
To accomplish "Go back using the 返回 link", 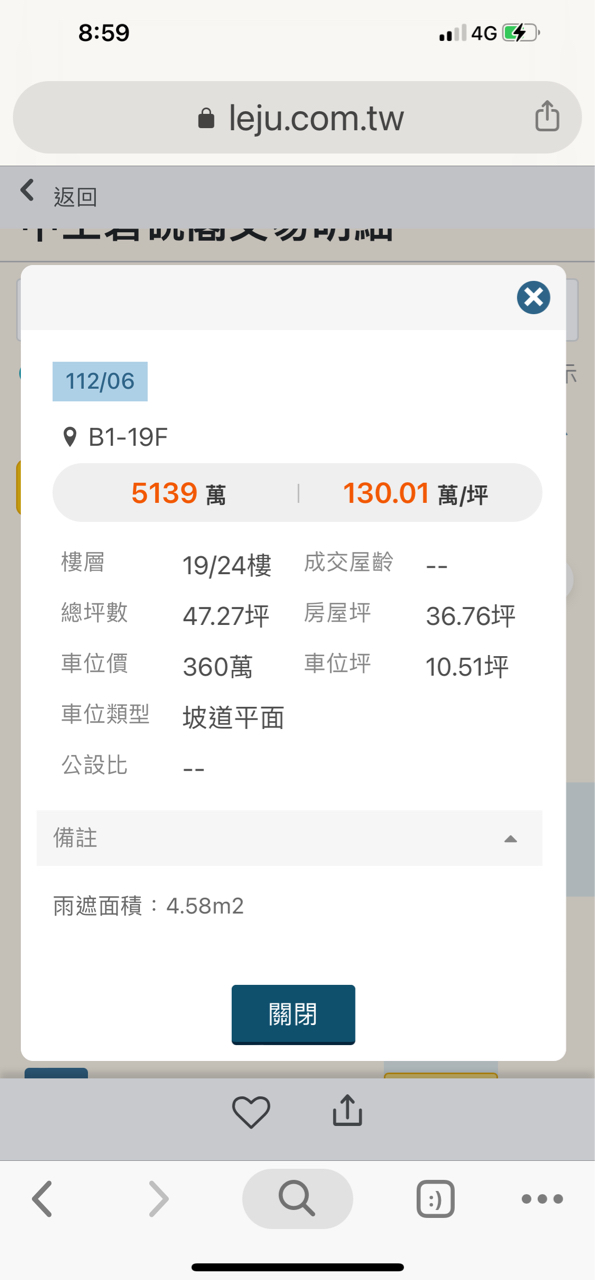I will click(x=75, y=197).
